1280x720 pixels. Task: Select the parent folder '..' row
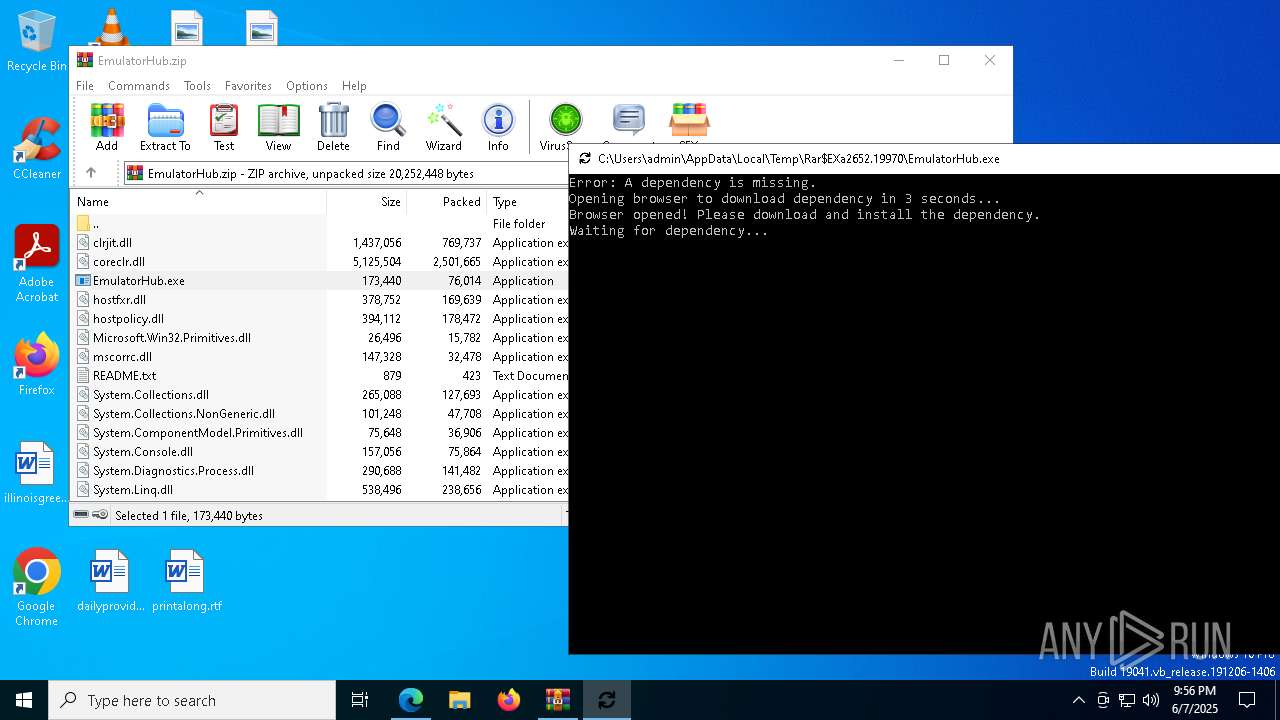[320, 224]
